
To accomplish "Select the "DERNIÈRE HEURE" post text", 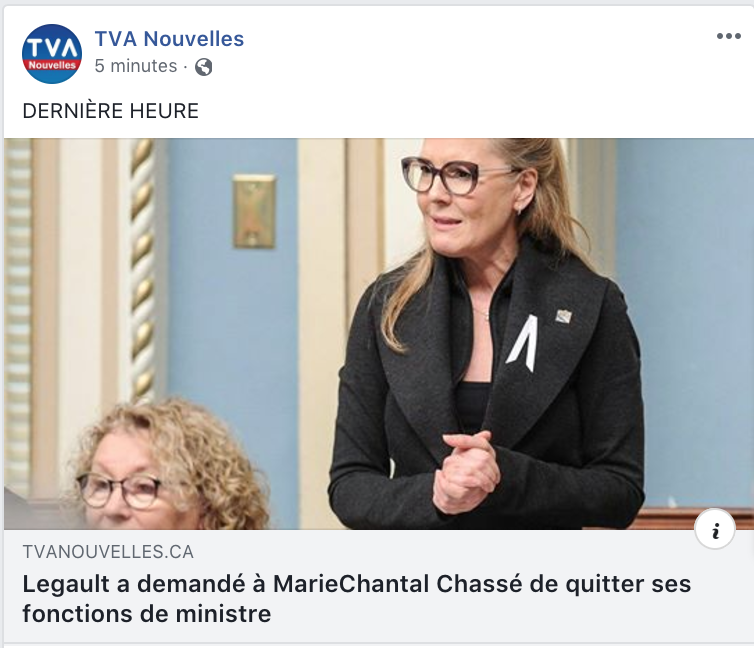I will (x=111, y=111).
